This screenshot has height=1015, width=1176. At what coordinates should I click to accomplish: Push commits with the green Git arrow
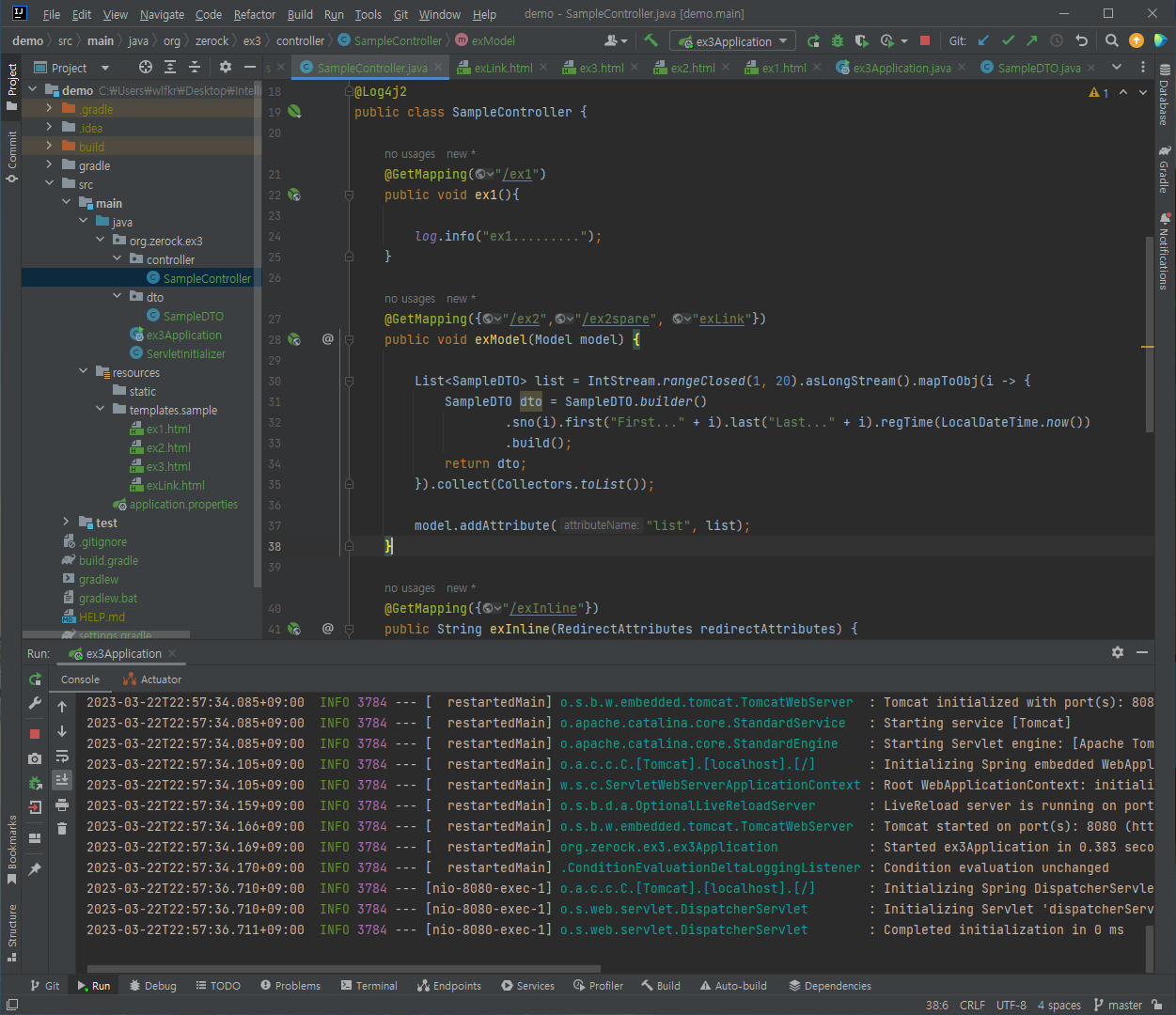click(1032, 40)
